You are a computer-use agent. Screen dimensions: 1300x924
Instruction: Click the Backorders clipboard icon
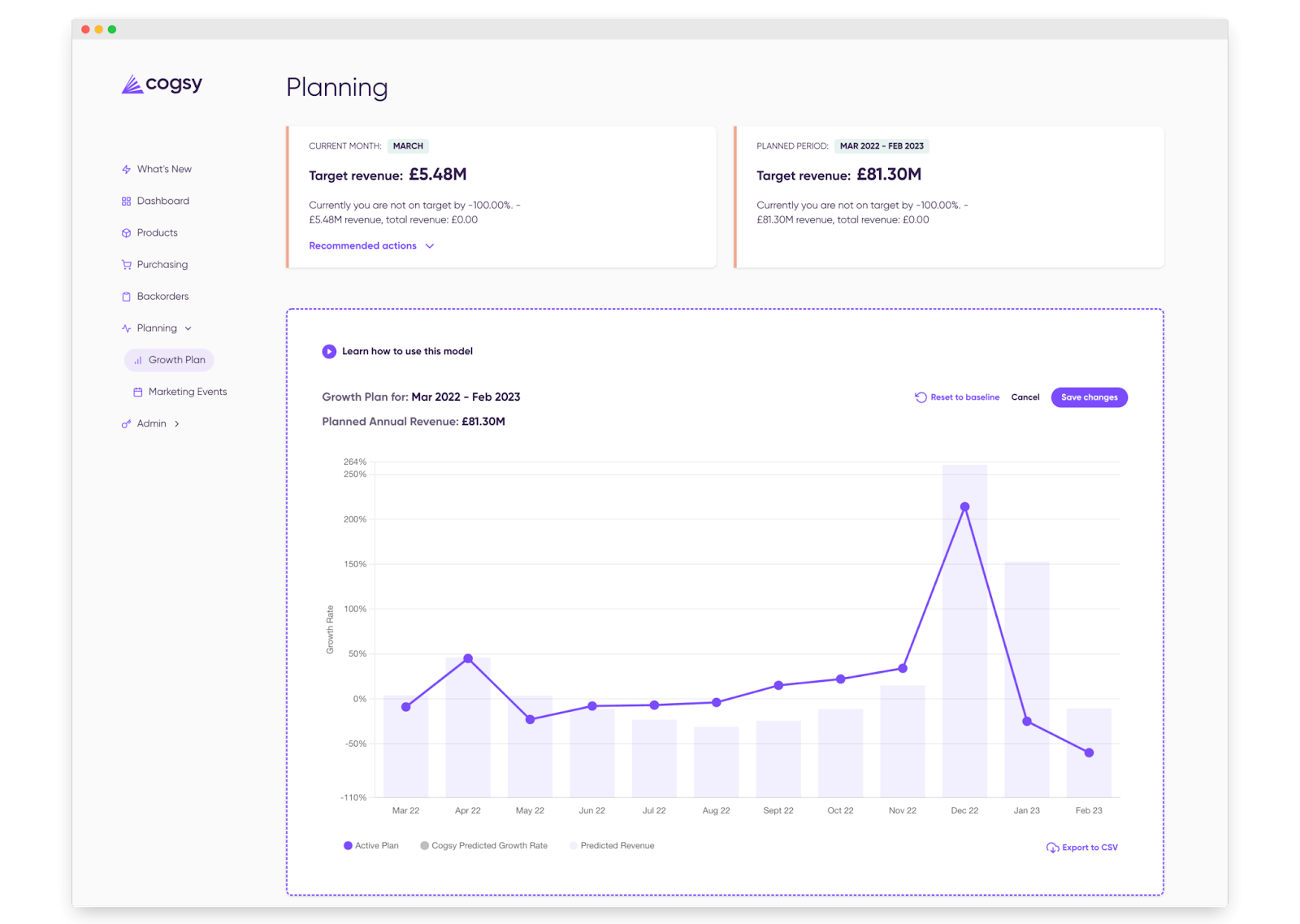coord(126,297)
